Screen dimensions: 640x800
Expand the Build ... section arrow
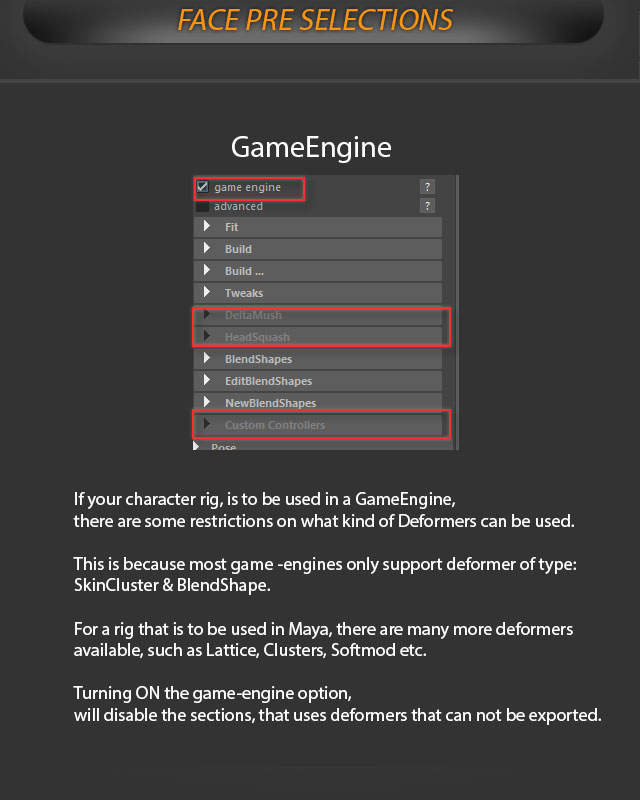click(x=207, y=270)
